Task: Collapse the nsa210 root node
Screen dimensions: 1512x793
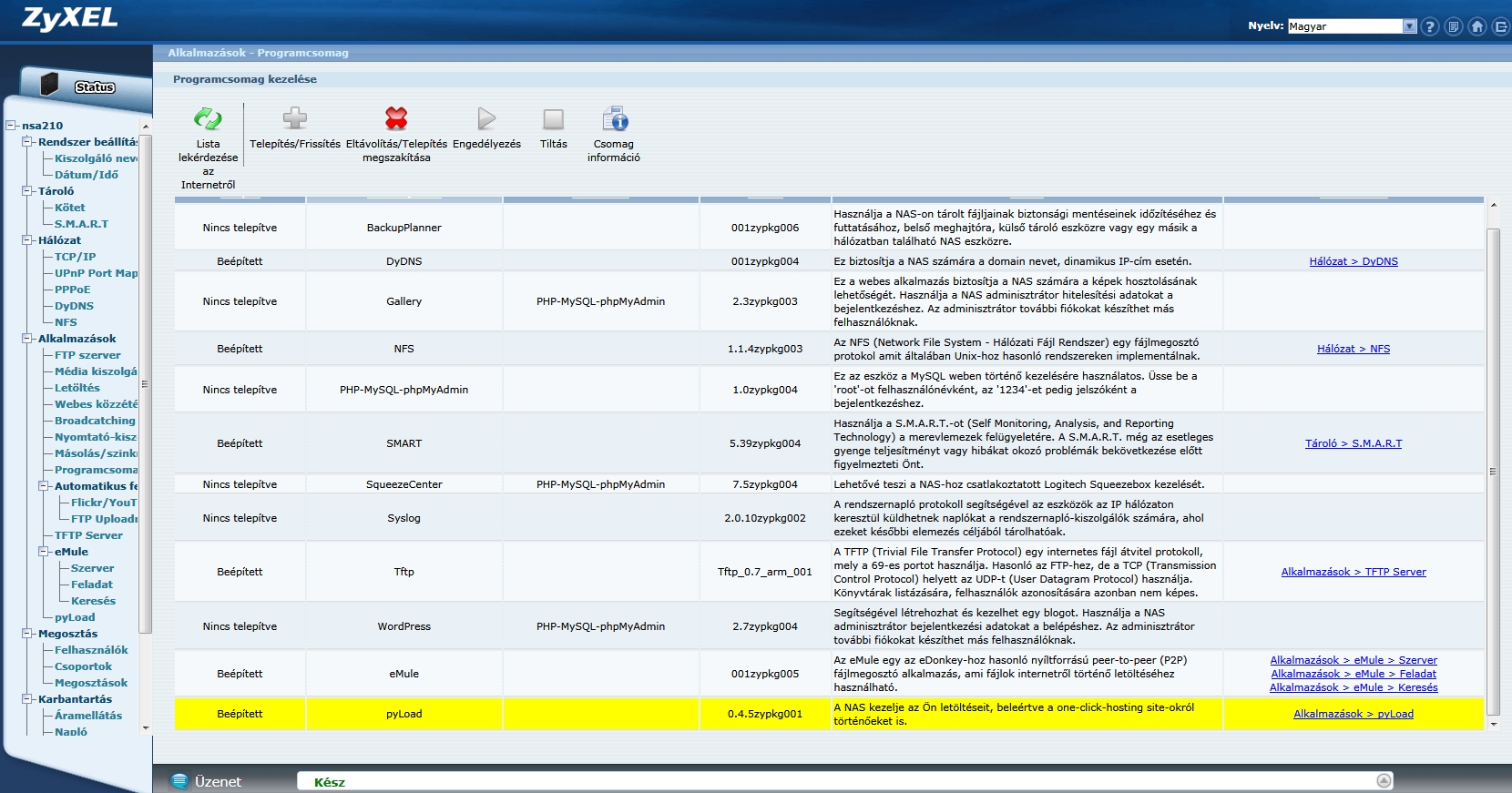Action: coord(10,126)
